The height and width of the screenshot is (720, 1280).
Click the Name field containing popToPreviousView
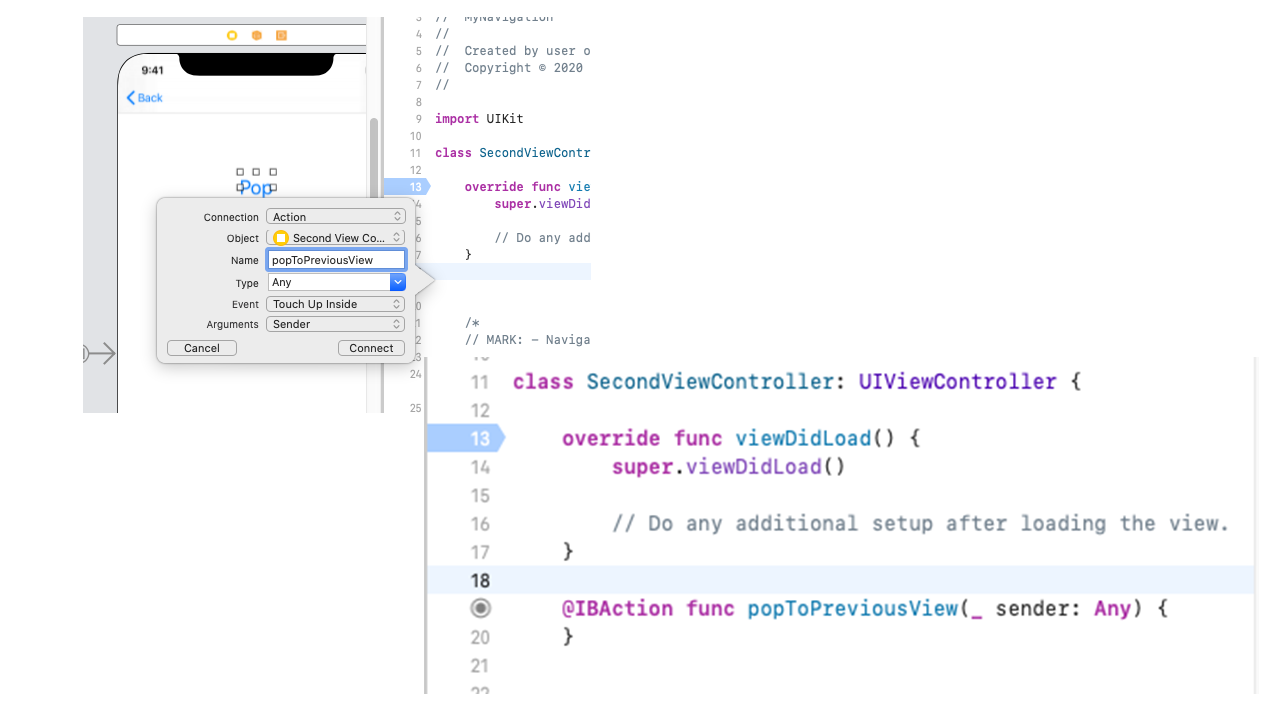coord(335,260)
